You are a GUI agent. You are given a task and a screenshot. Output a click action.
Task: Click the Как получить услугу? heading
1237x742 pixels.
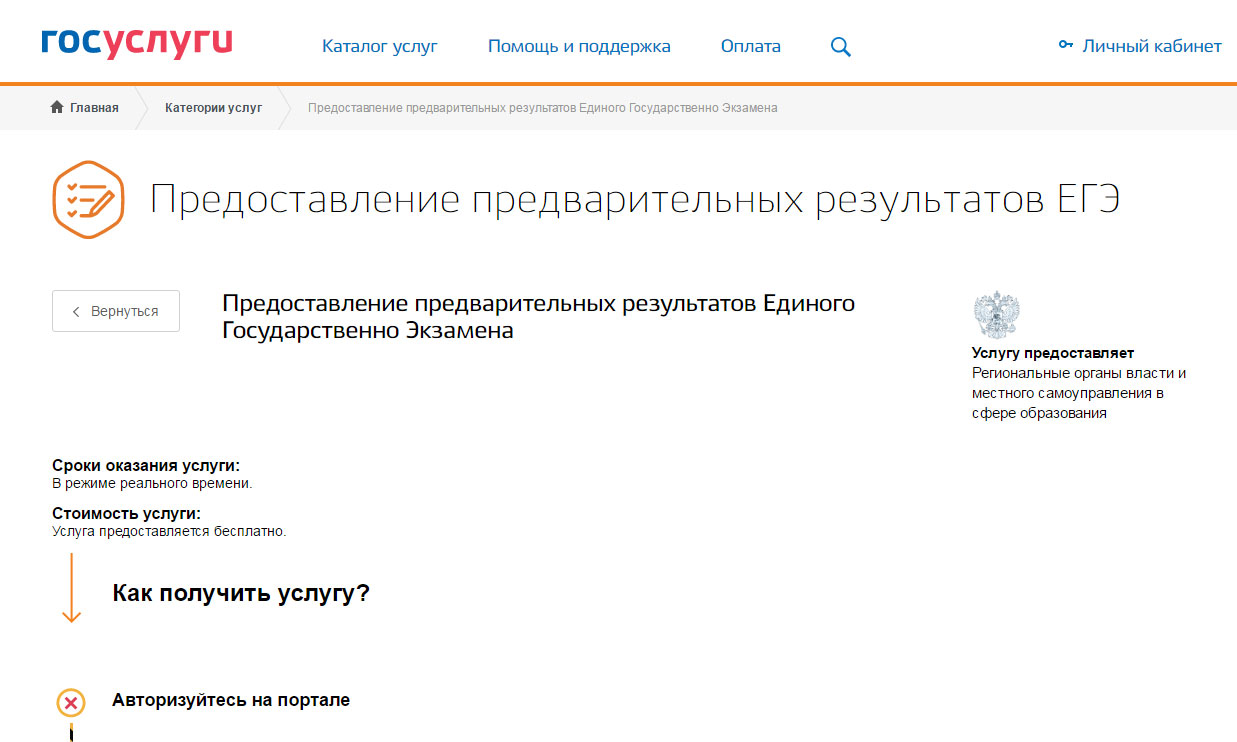tap(241, 593)
